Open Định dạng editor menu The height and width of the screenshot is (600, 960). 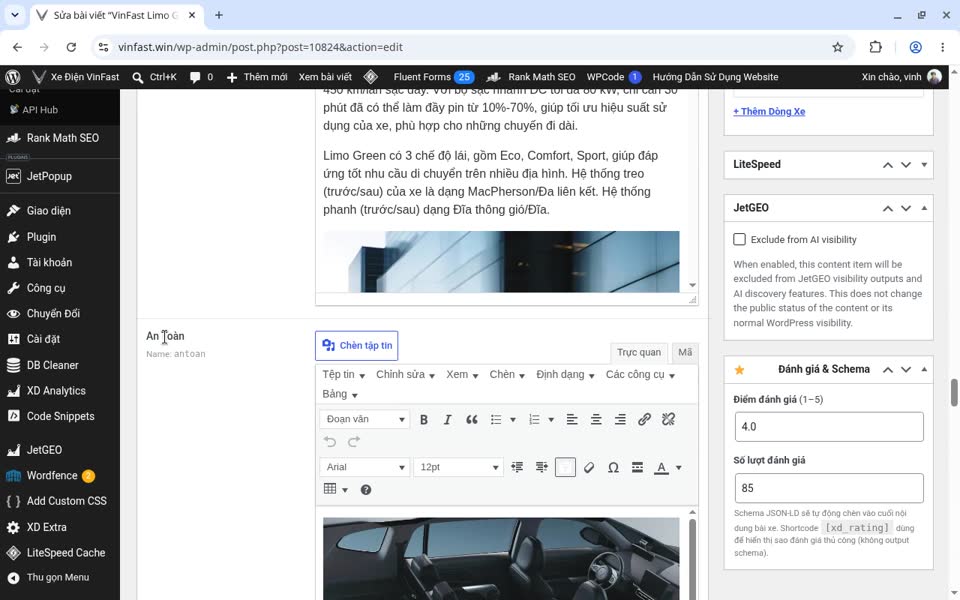coord(565,375)
